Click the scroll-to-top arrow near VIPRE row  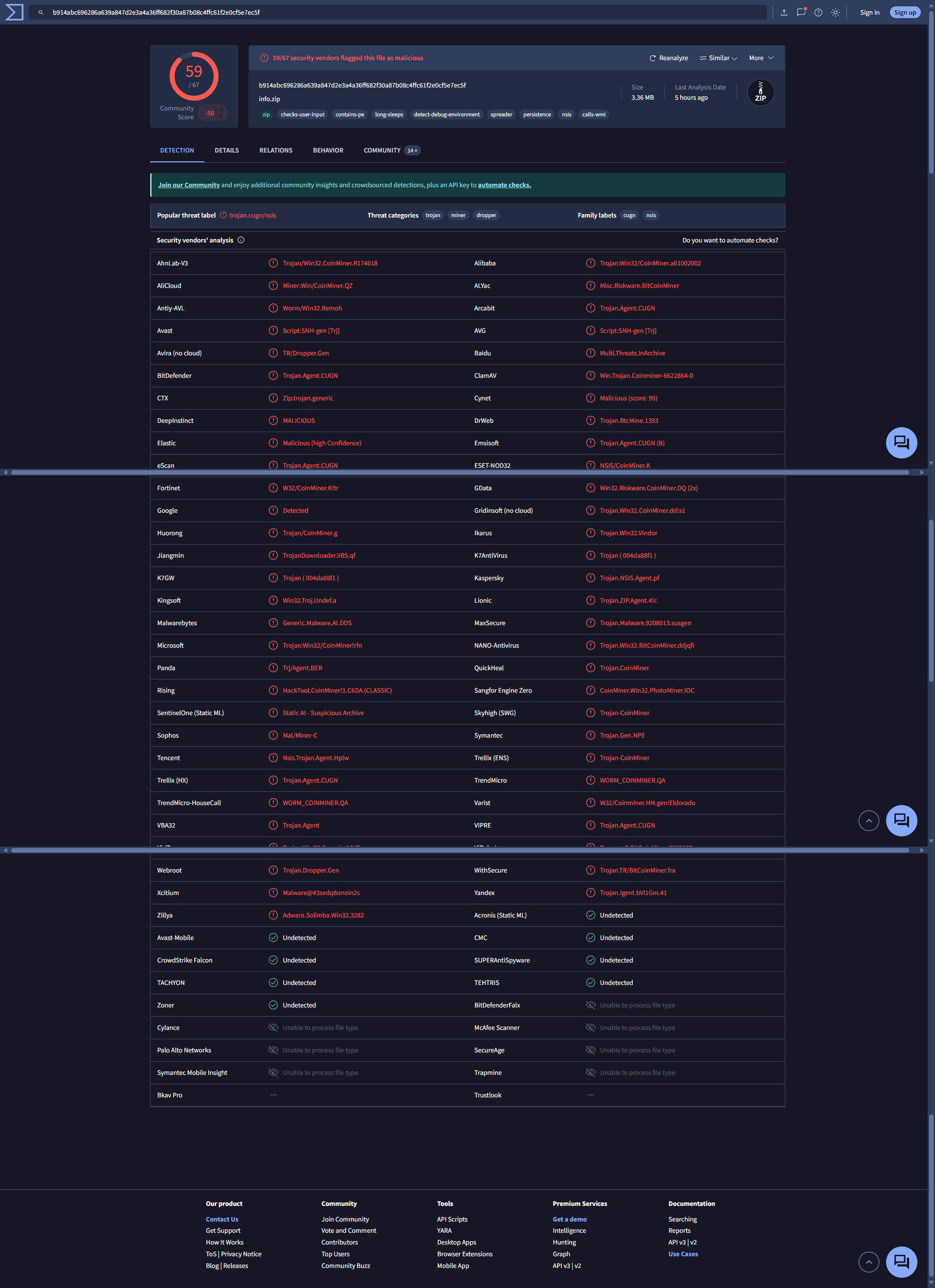(868, 820)
